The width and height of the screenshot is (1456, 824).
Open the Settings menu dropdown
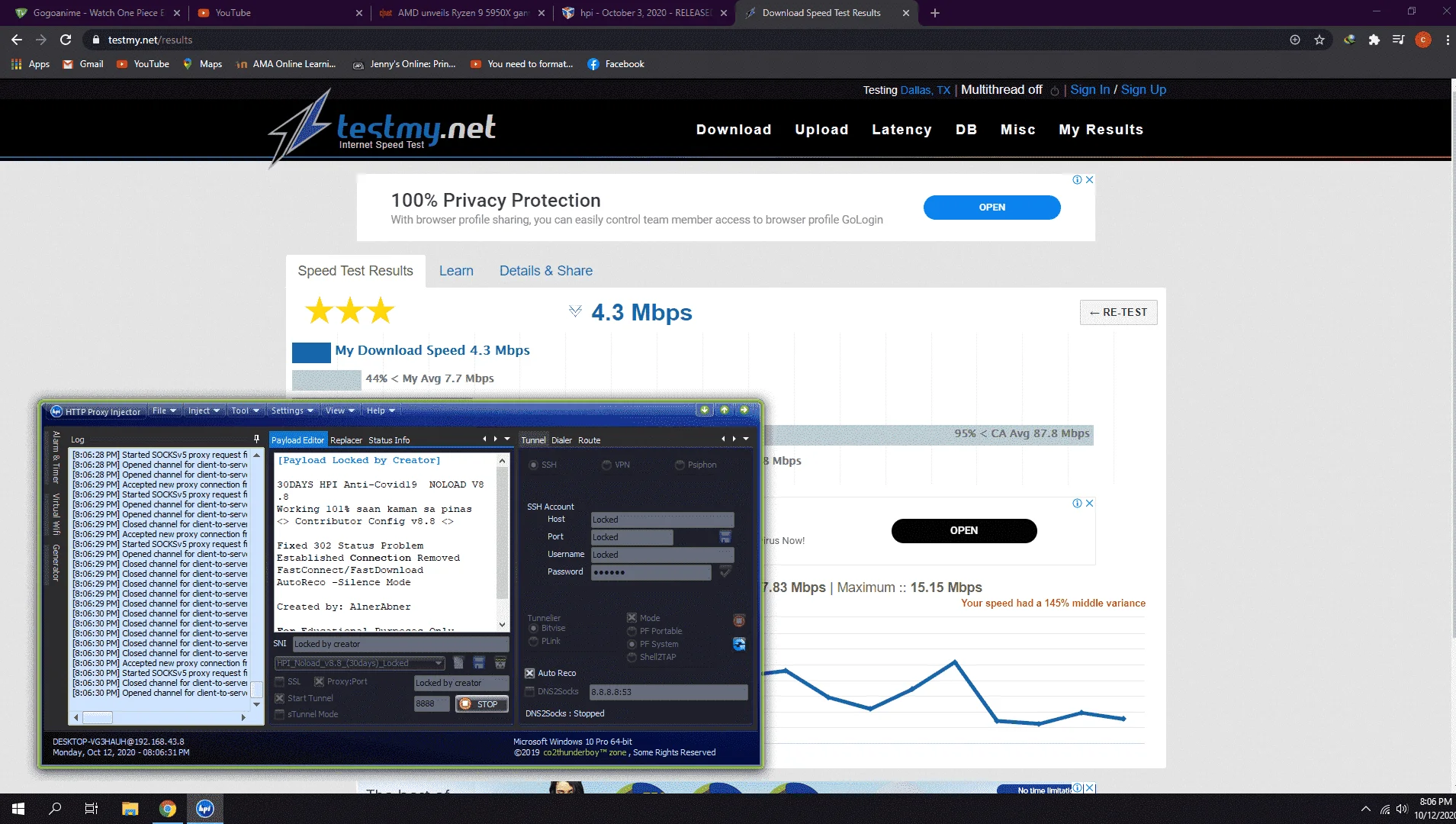click(292, 410)
